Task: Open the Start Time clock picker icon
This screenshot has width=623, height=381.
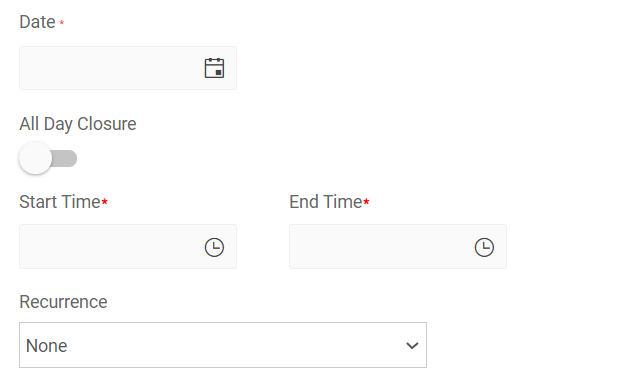Action: (214, 247)
